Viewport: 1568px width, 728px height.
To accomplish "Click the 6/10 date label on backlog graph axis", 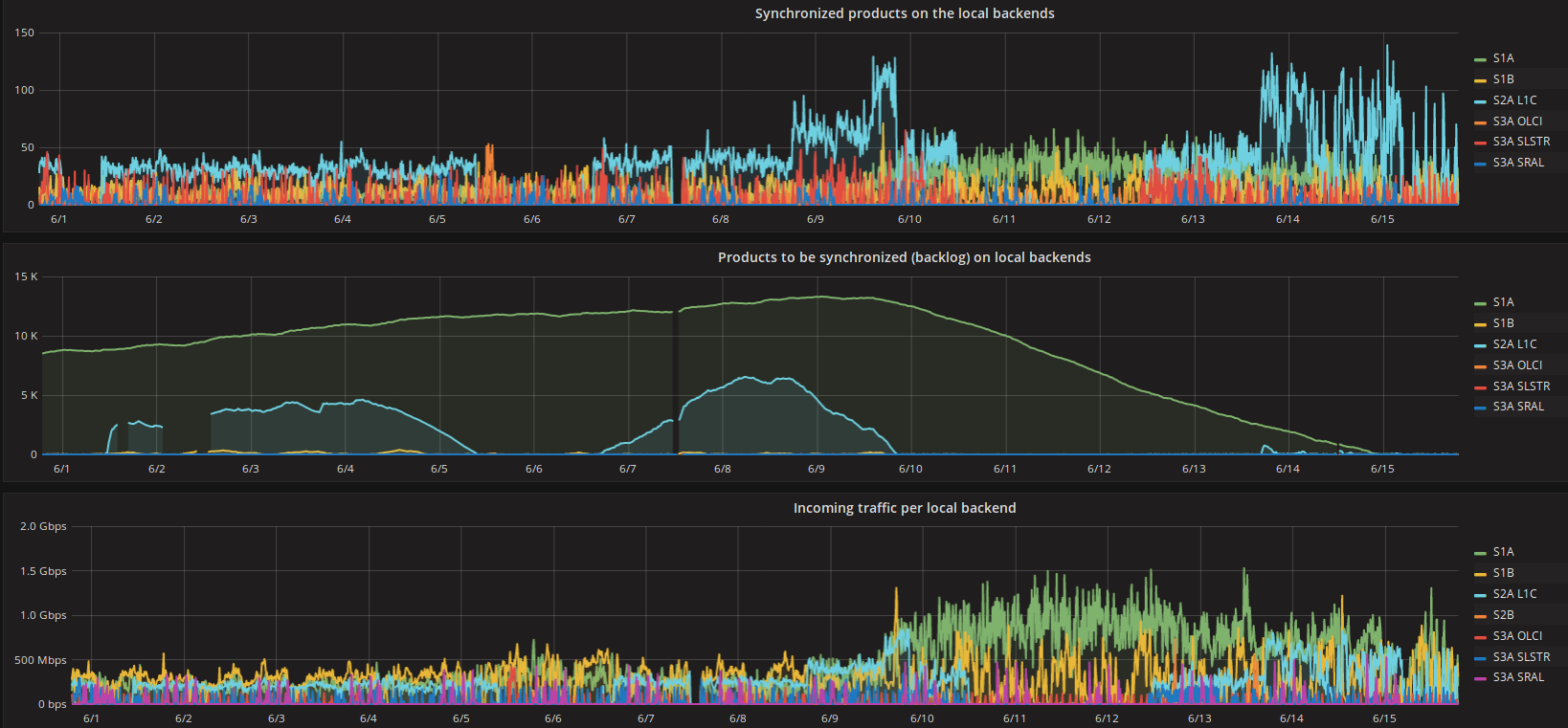I will coord(909,469).
